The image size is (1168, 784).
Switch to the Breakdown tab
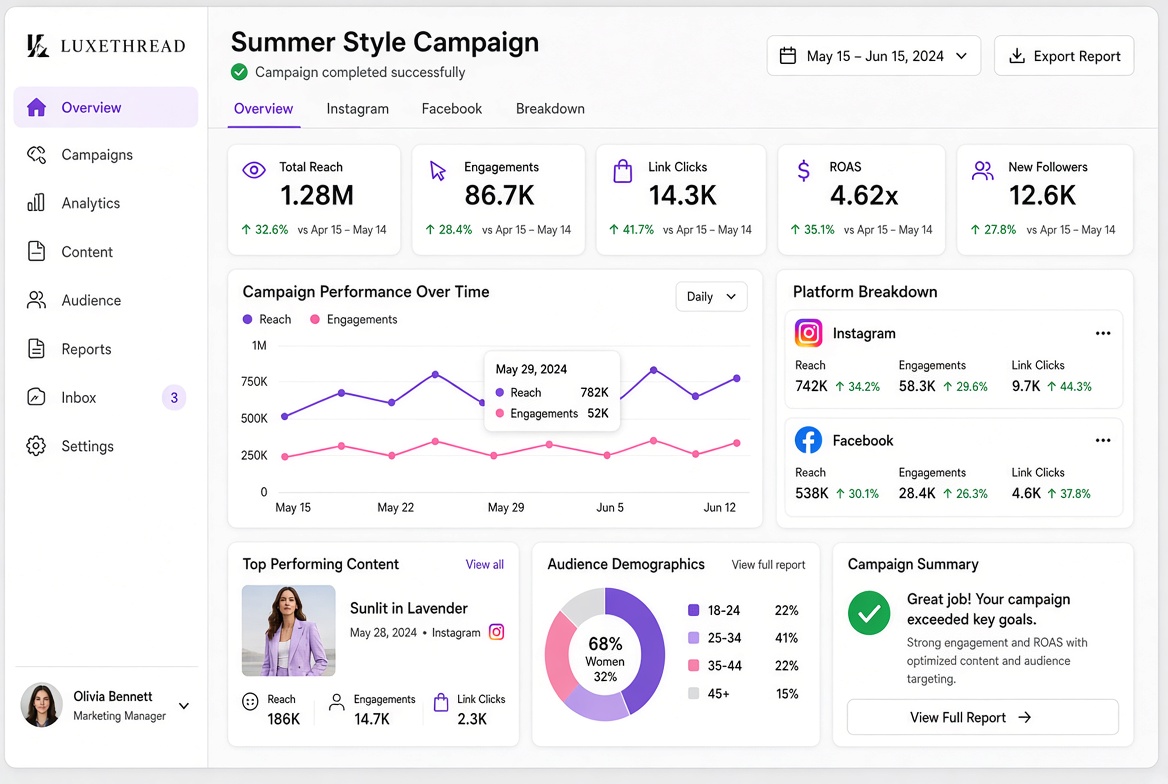click(x=550, y=109)
